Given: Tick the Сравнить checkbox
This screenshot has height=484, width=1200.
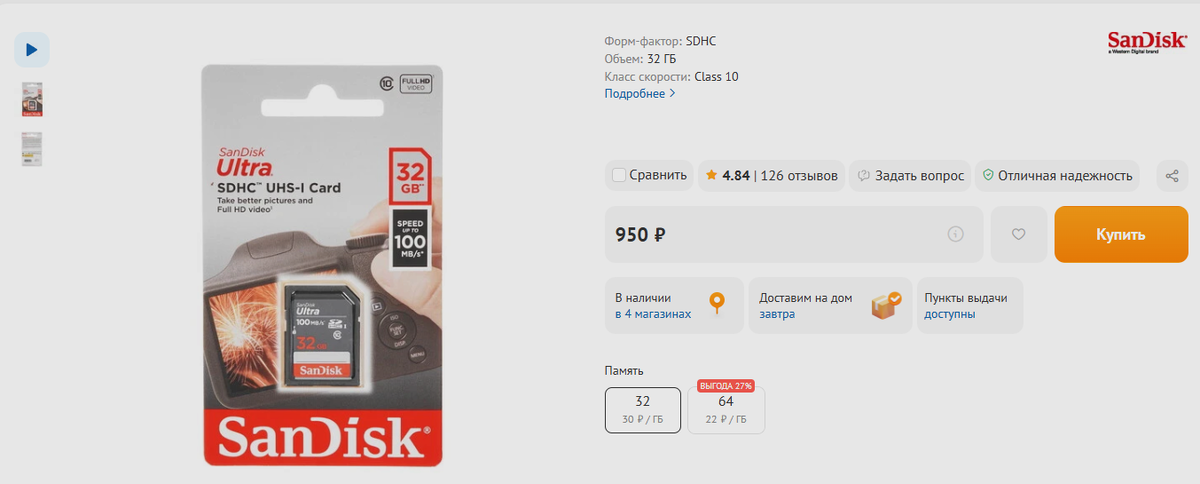Looking at the screenshot, I should tap(619, 176).
